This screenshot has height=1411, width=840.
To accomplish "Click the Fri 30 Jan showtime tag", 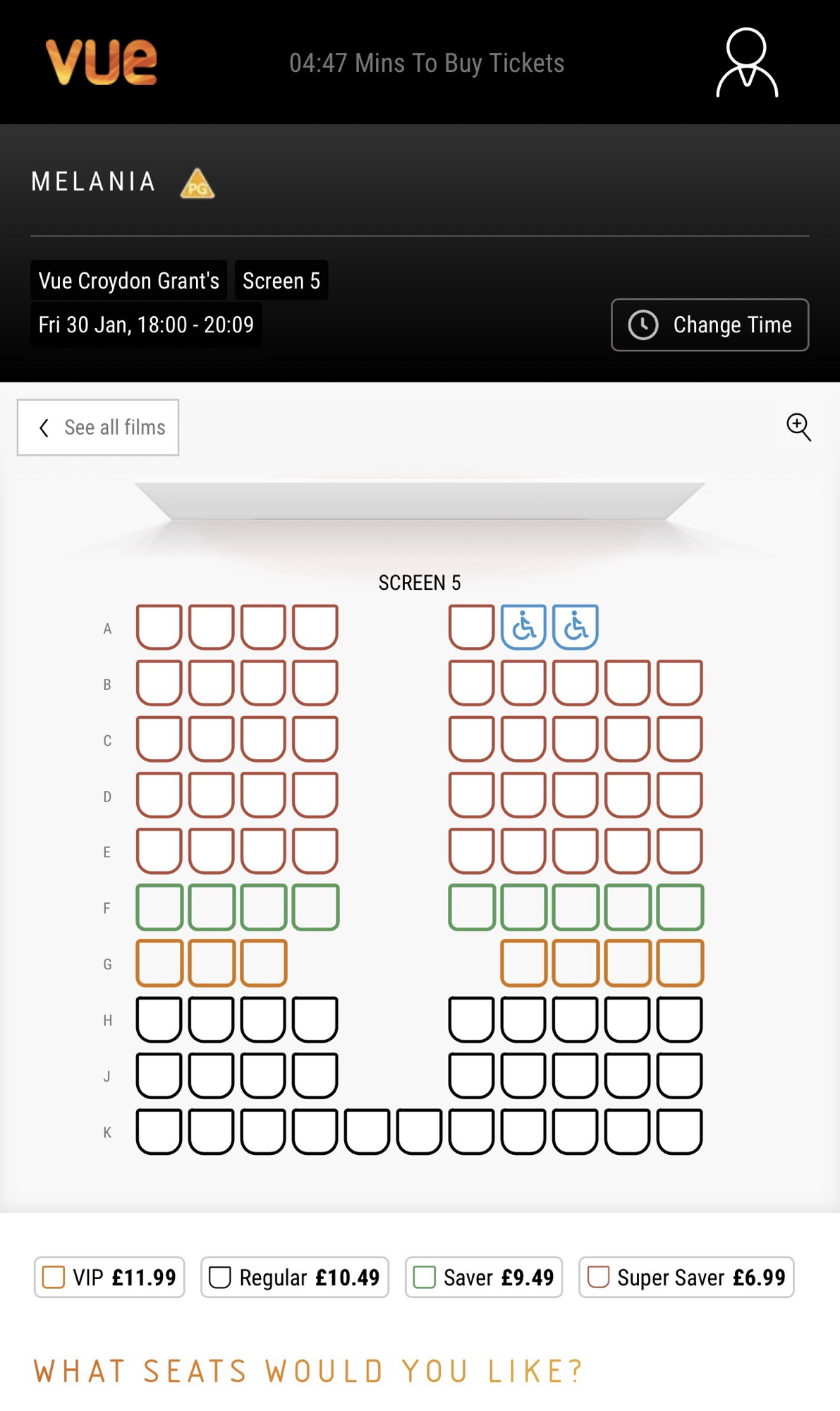I will coord(146,325).
